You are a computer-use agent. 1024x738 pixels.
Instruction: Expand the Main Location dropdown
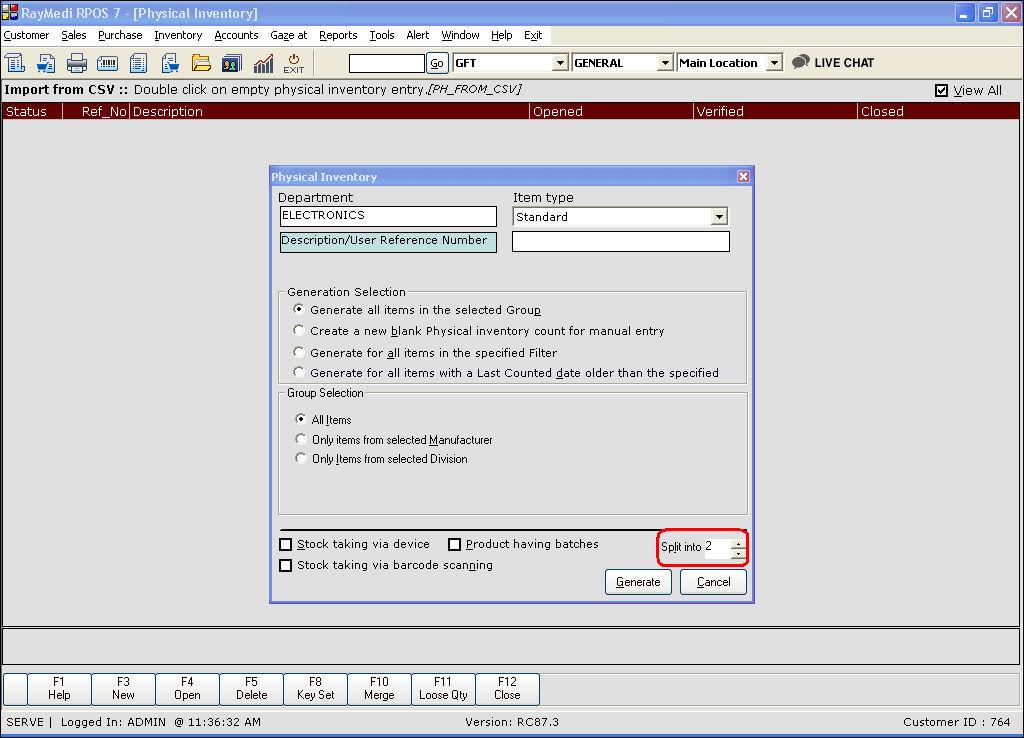(x=773, y=63)
